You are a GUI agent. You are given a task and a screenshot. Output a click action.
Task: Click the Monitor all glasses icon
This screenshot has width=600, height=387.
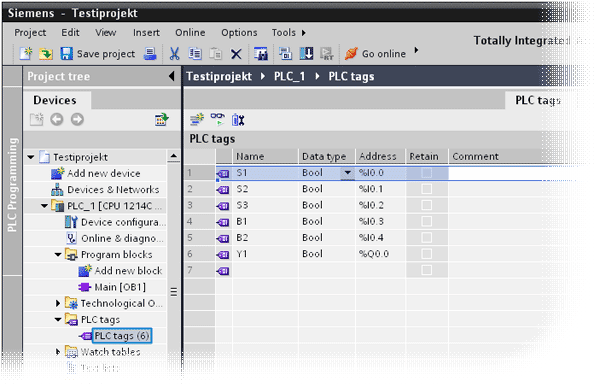coord(218,119)
